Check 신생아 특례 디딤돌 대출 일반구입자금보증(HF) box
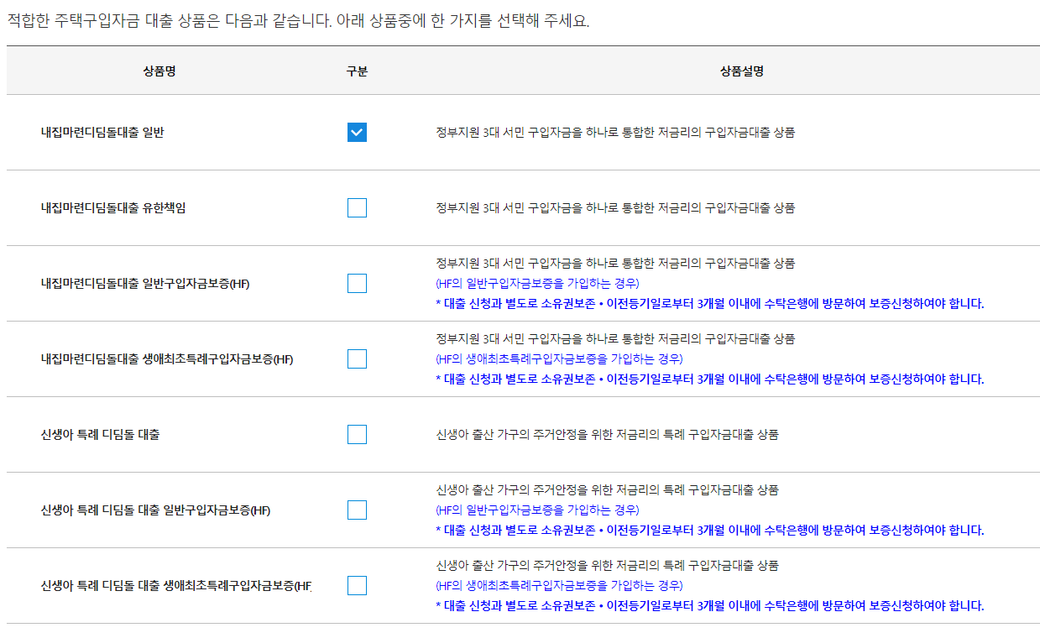Image resolution: width=1040 pixels, height=628 pixels. 357,510
